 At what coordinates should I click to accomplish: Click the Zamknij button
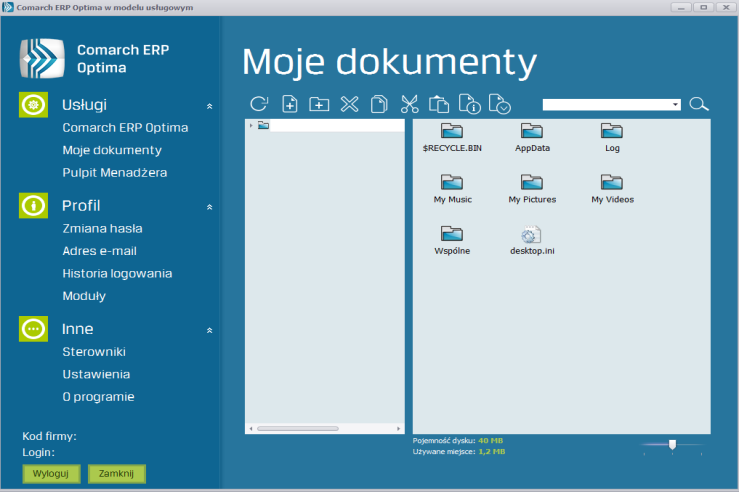[116, 474]
